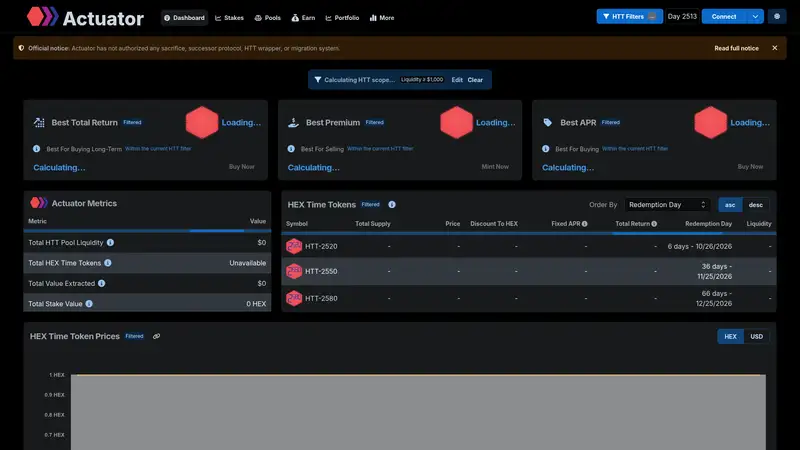Click Buy Now in Best Total Return card
The width and height of the screenshot is (800, 450).
[x=241, y=167]
